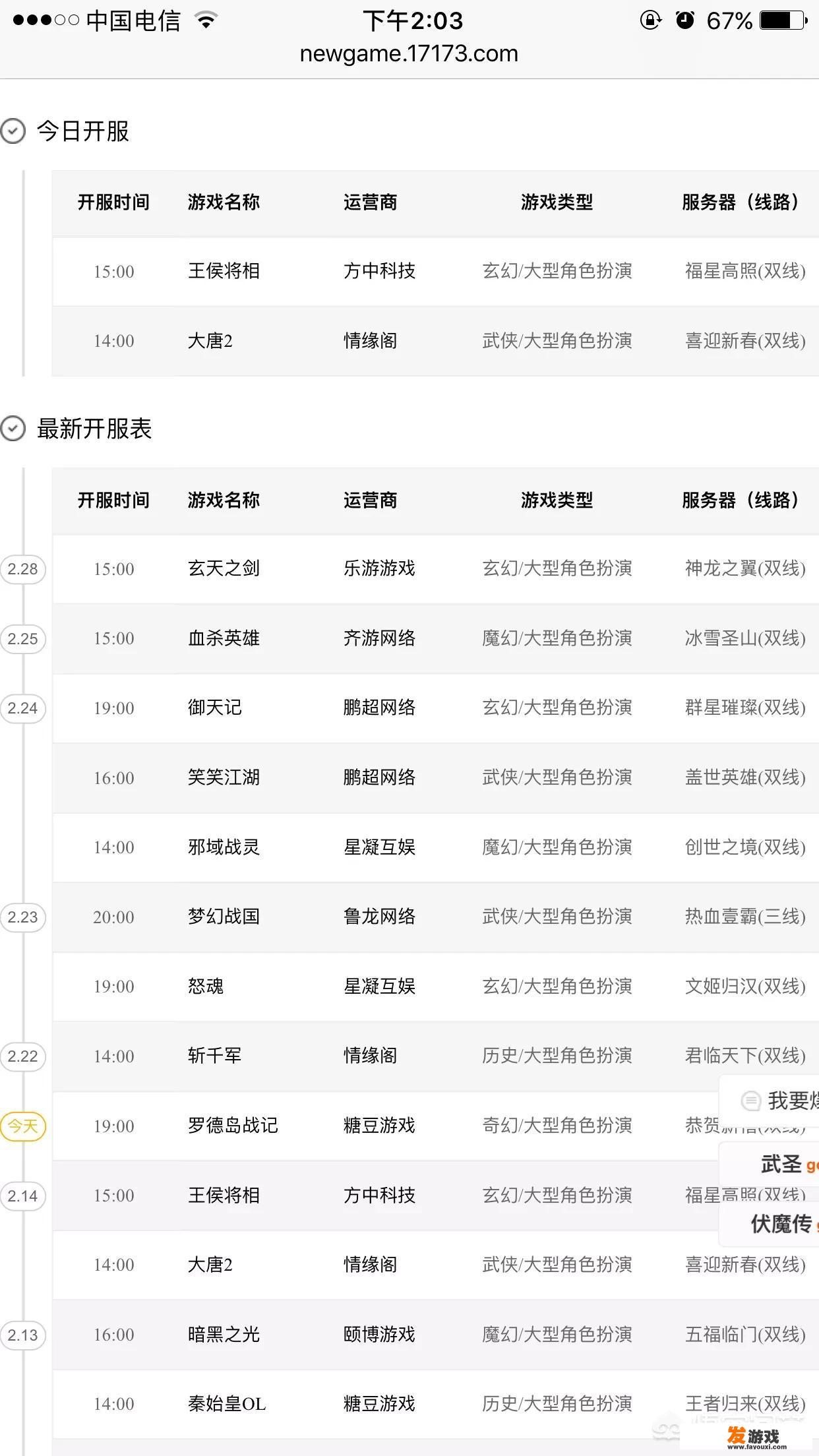819x1456 pixels.
Task: Tap operator 颐博游戏
Action: pos(379,1335)
